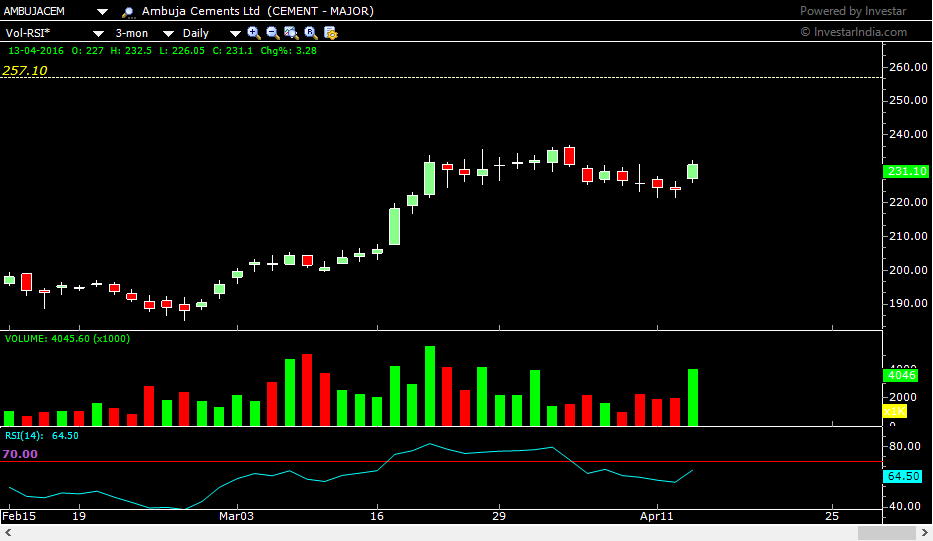Image resolution: width=933 pixels, height=541 pixels.
Task: Click the 16 date axis label
Action: 377,516
